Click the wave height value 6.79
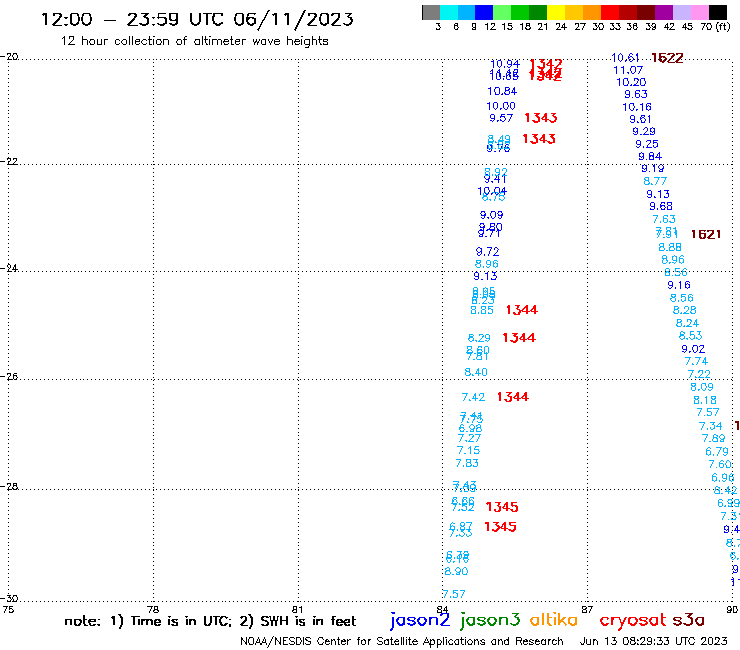This screenshot has height=650, width=740. pyautogui.click(x=717, y=452)
